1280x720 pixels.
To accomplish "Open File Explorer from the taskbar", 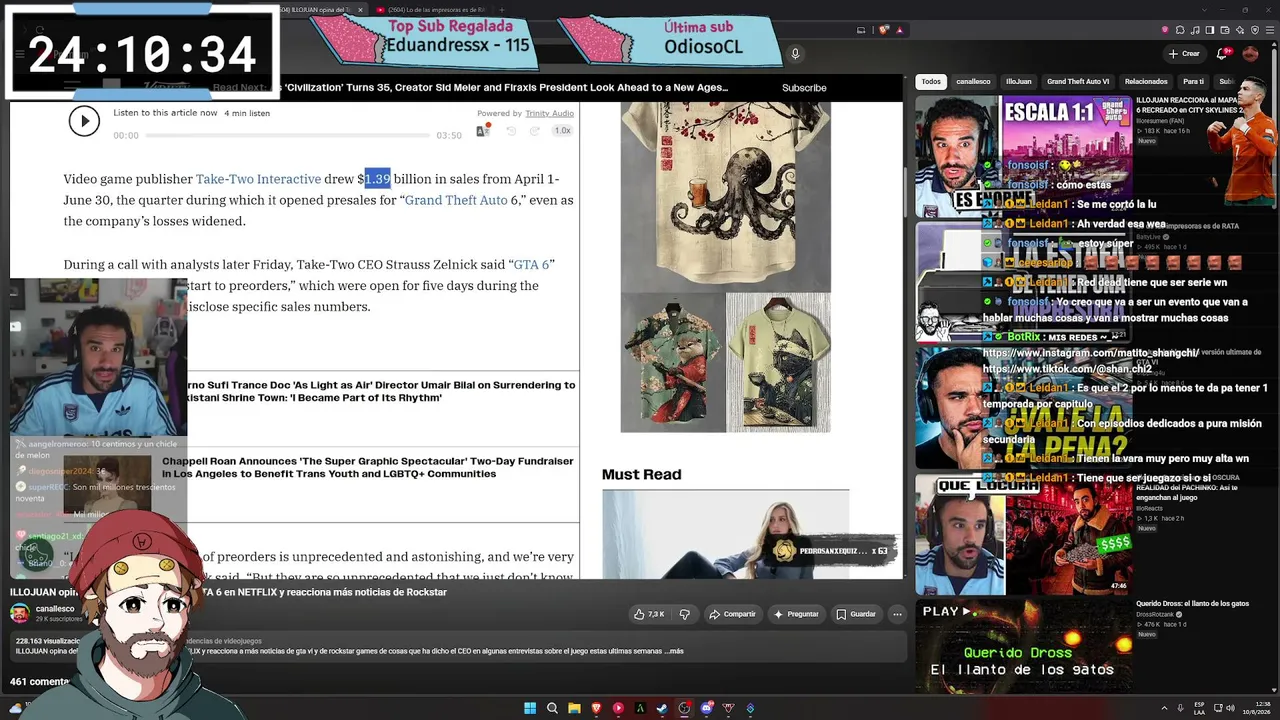I will (x=574, y=709).
